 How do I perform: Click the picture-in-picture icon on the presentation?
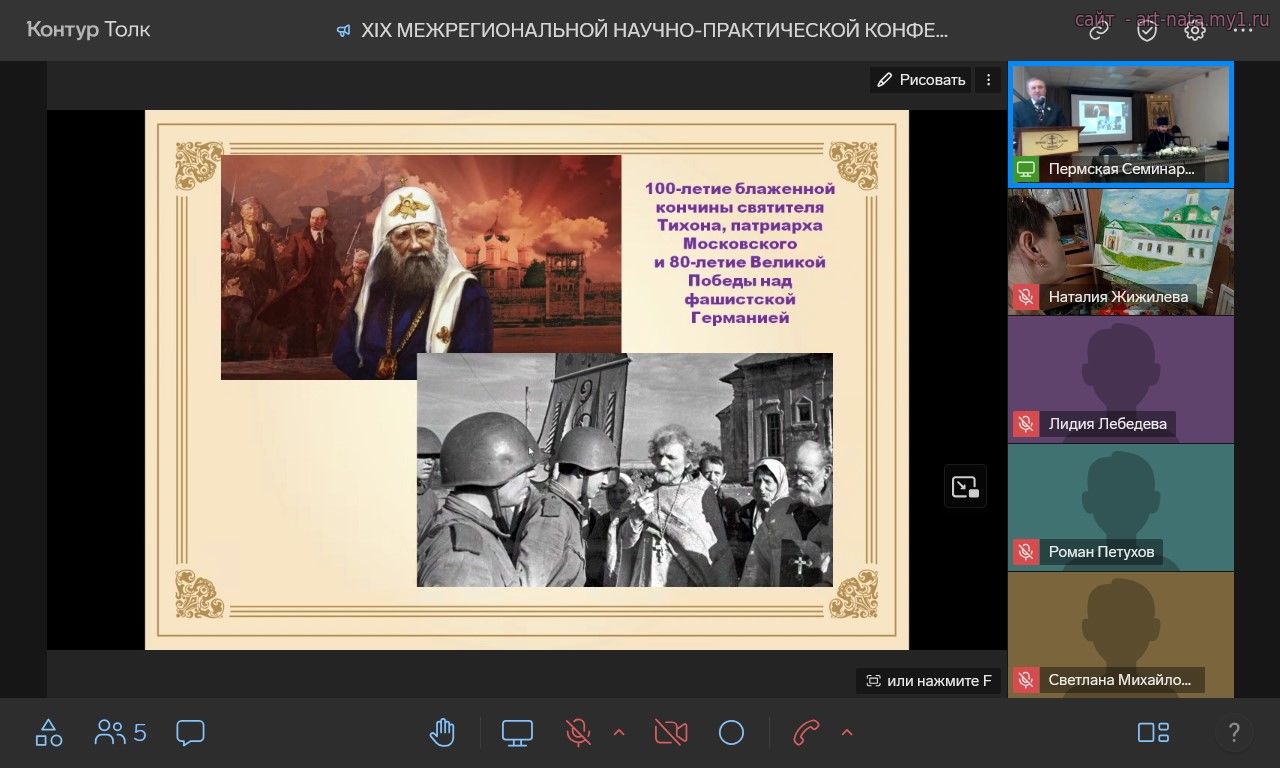(965, 486)
